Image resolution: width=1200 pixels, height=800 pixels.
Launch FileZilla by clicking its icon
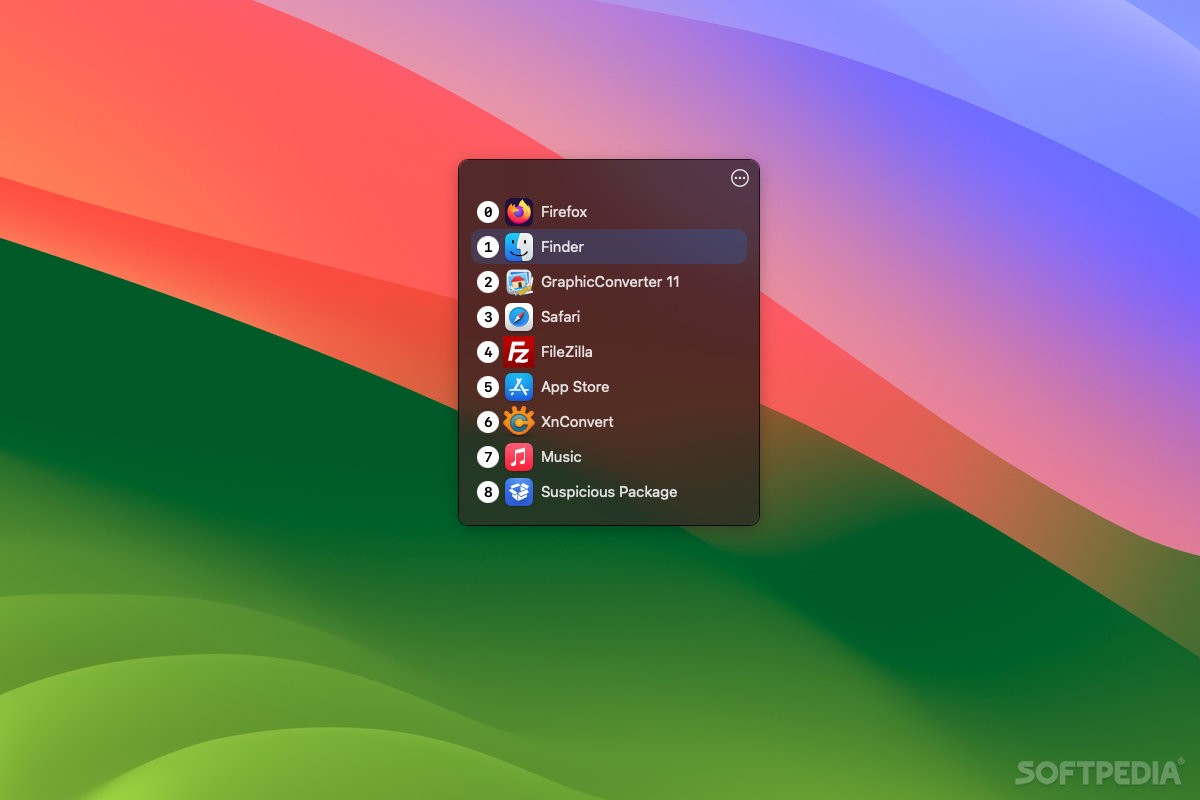[519, 351]
